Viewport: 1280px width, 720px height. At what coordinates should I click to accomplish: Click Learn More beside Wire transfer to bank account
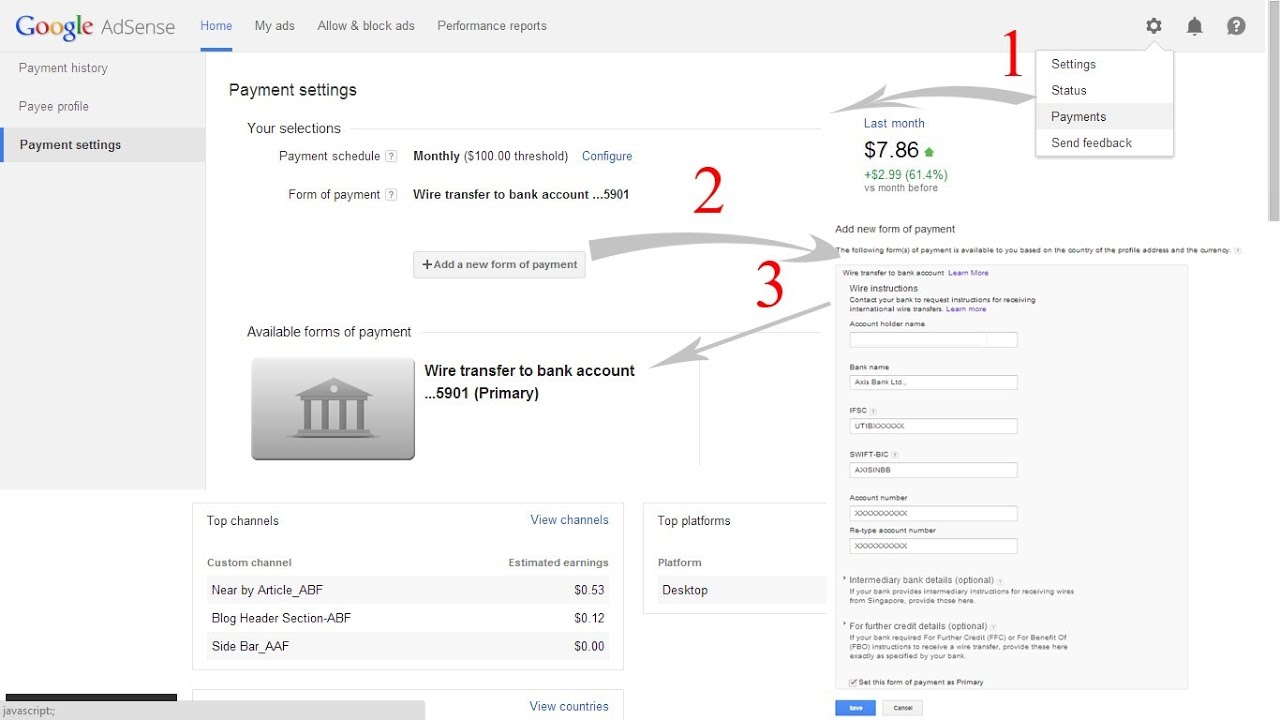968,273
